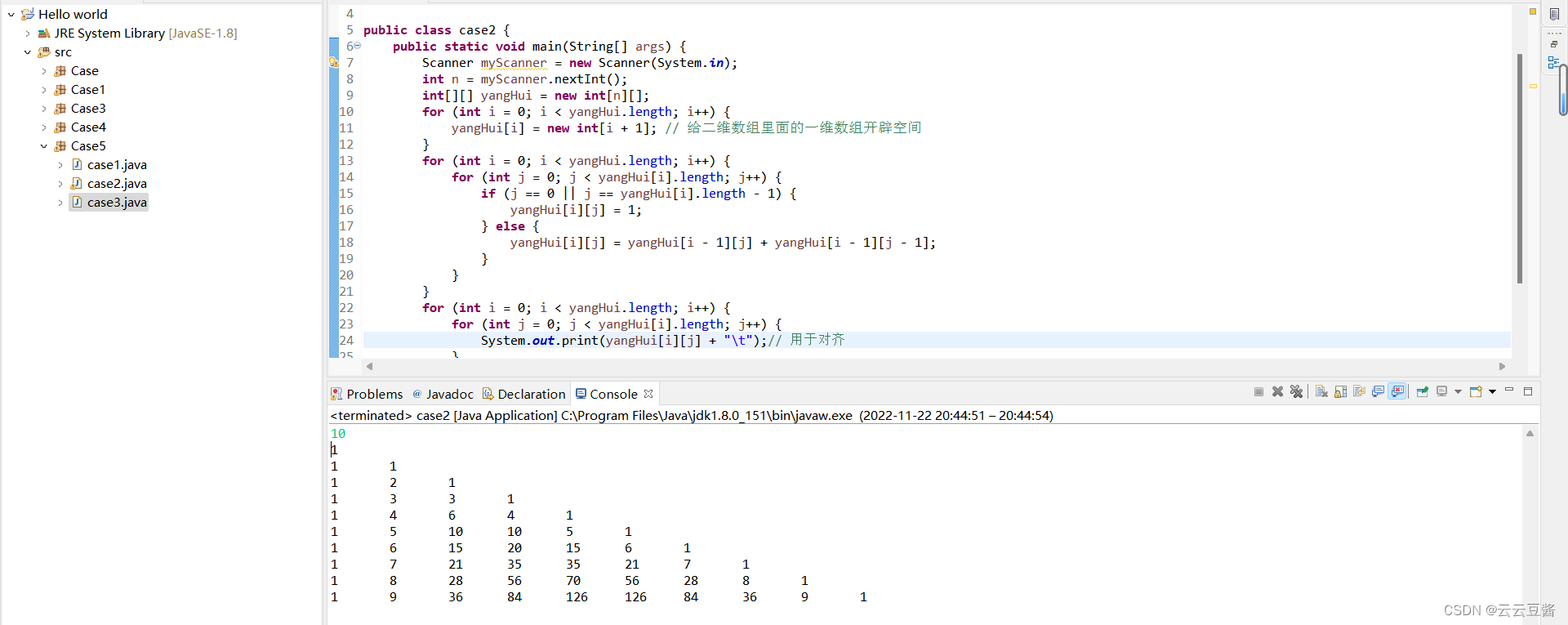1568x625 pixels.
Task: Click the myScanner variable on line 7
Action: 514,63
